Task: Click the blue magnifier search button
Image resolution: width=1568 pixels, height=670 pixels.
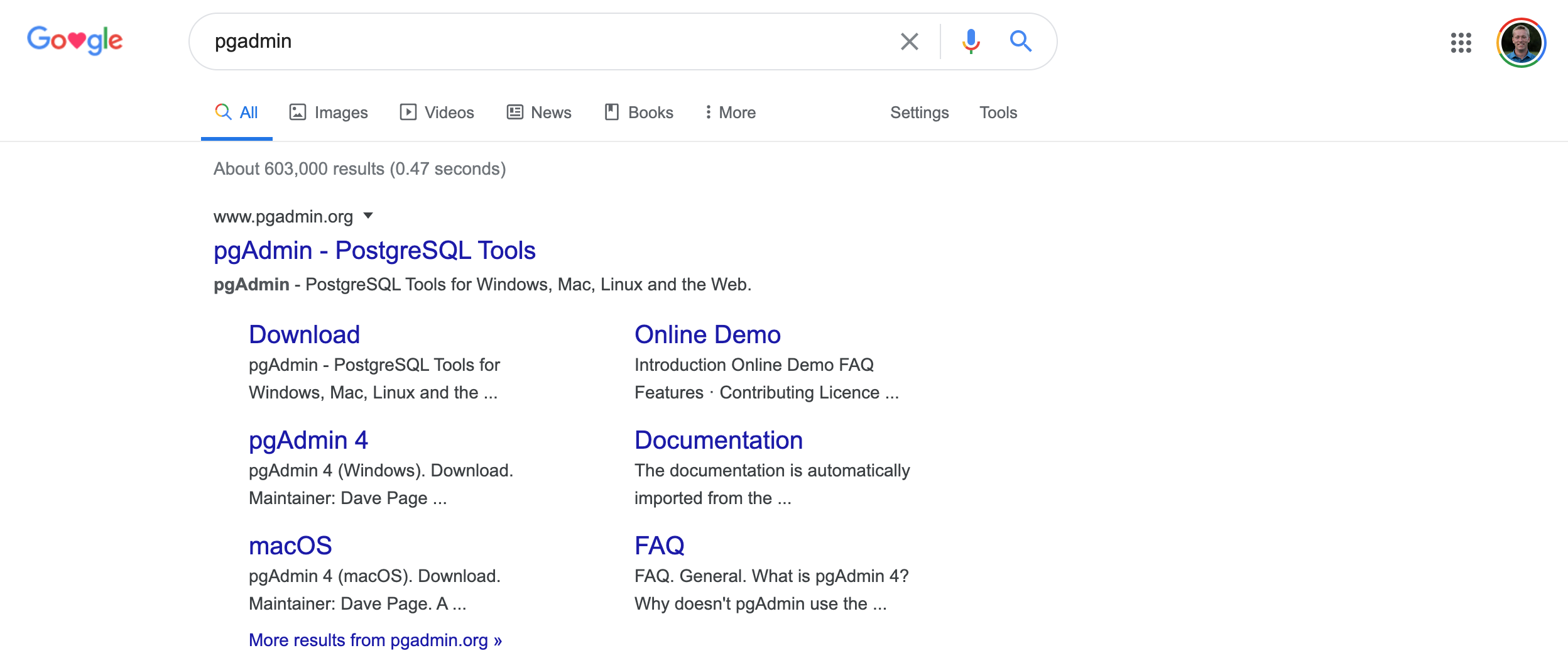Action: (x=1020, y=41)
